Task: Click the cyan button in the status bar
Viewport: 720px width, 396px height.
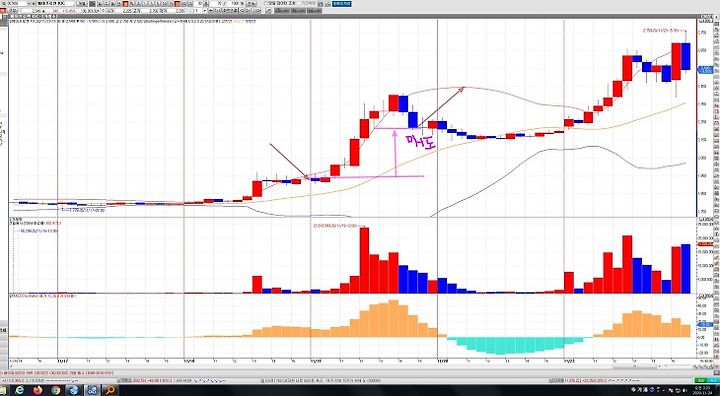Action: click(x=713, y=380)
